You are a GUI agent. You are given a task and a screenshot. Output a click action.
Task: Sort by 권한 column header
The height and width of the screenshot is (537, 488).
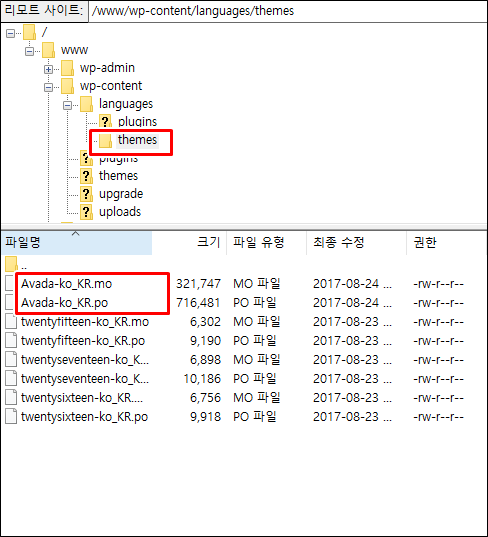(447, 243)
